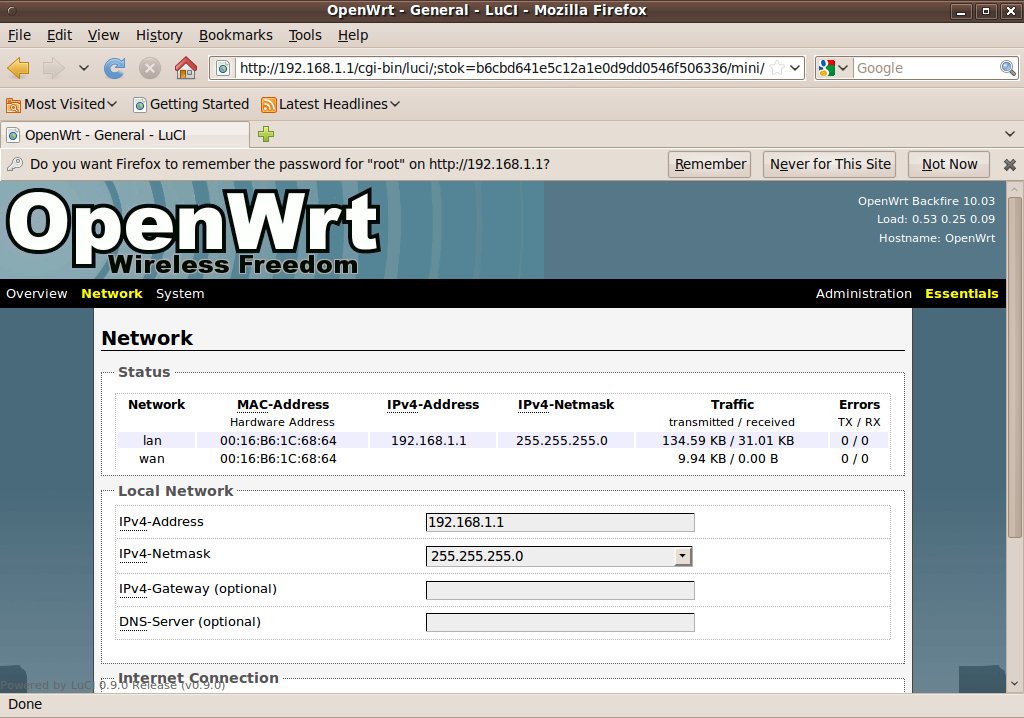Image resolution: width=1024 pixels, height=718 pixels.
Task: Switch to the System tab
Action: (180, 293)
